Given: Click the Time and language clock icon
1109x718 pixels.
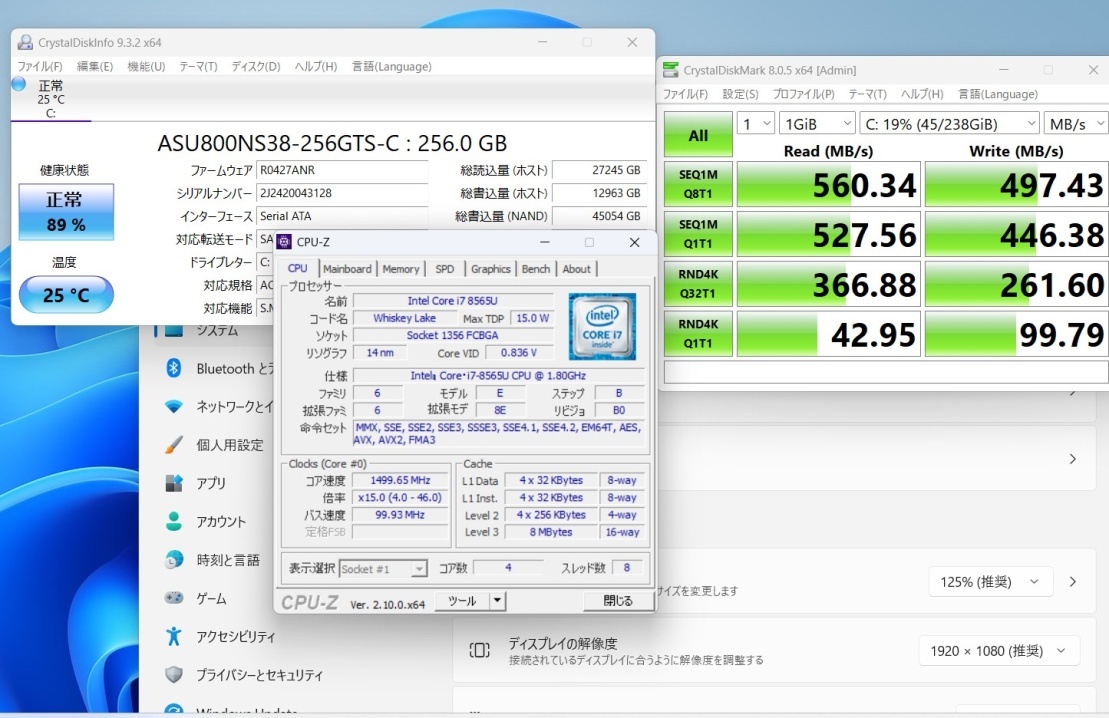Looking at the screenshot, I should pyautogui.click(x=173, y=560).
